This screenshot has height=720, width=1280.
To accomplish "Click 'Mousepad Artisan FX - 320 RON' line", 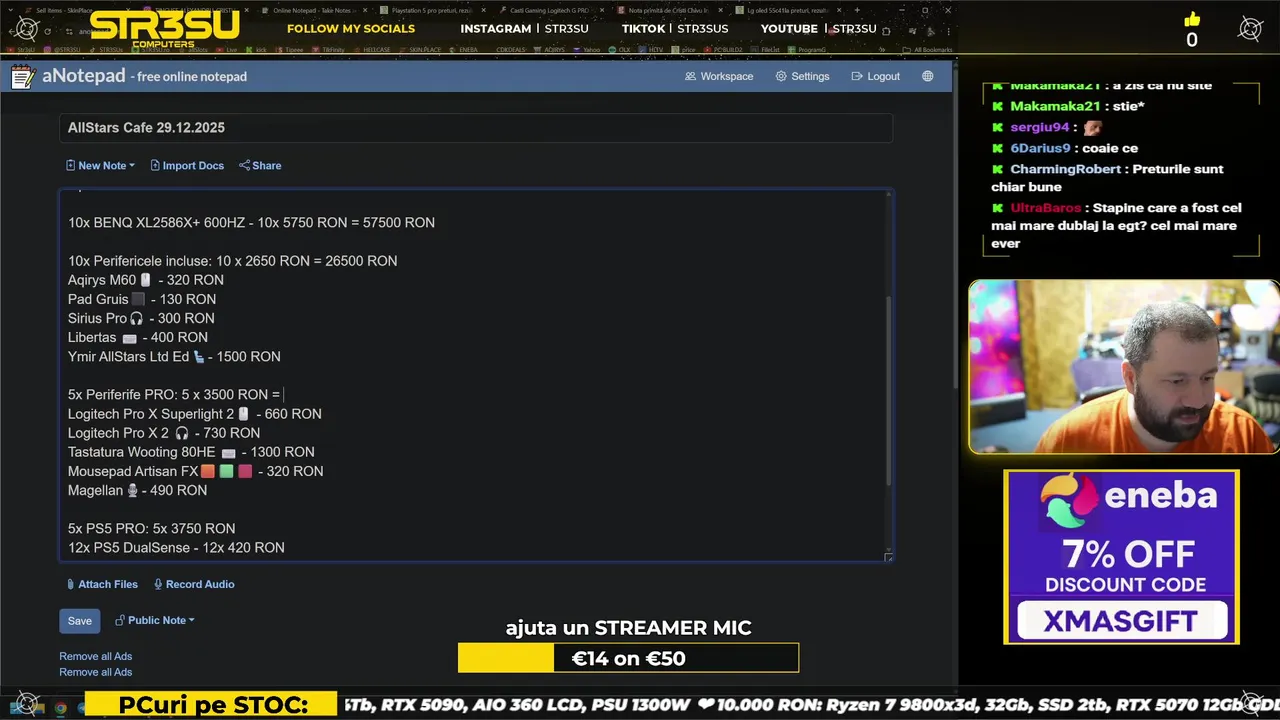I will (x=196, y=471).
